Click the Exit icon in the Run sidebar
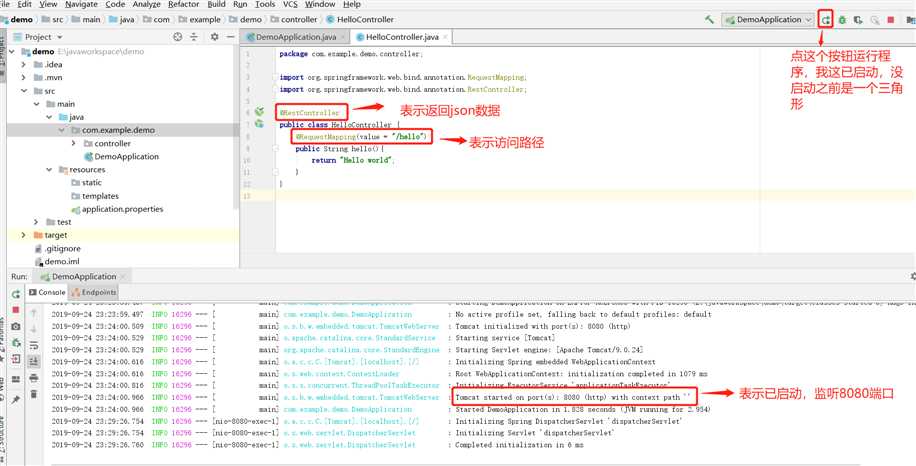The width and height of the screenshot is (916, 466). 16,359
